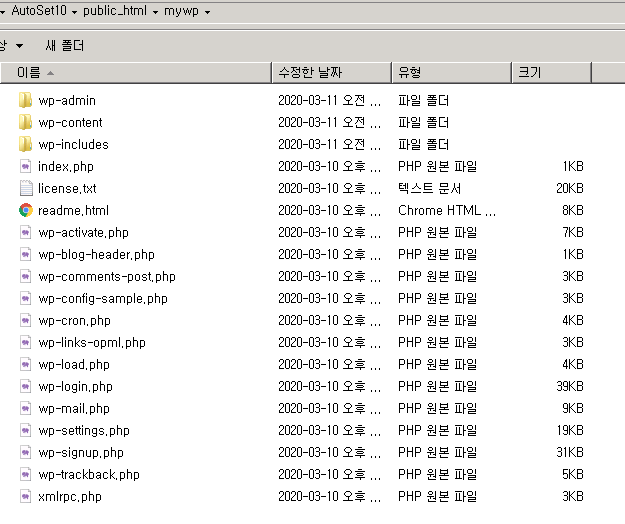Select the wp-activate.php file name

[x=84, y=233]
